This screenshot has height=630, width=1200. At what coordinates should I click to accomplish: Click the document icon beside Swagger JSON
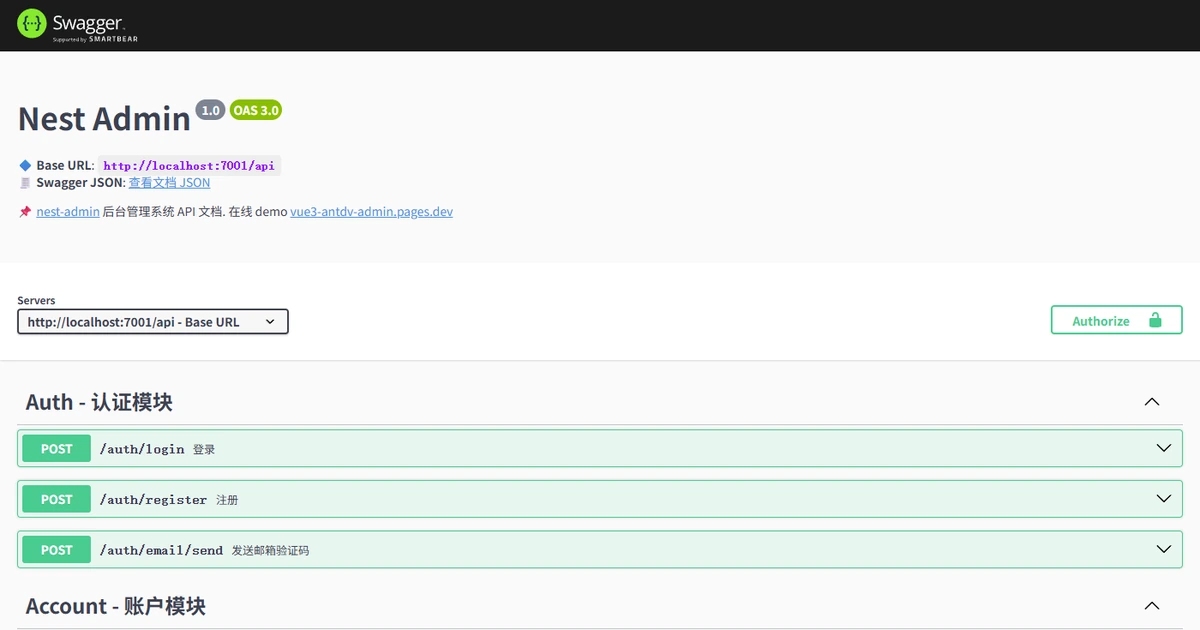click(x=25, y=183)
